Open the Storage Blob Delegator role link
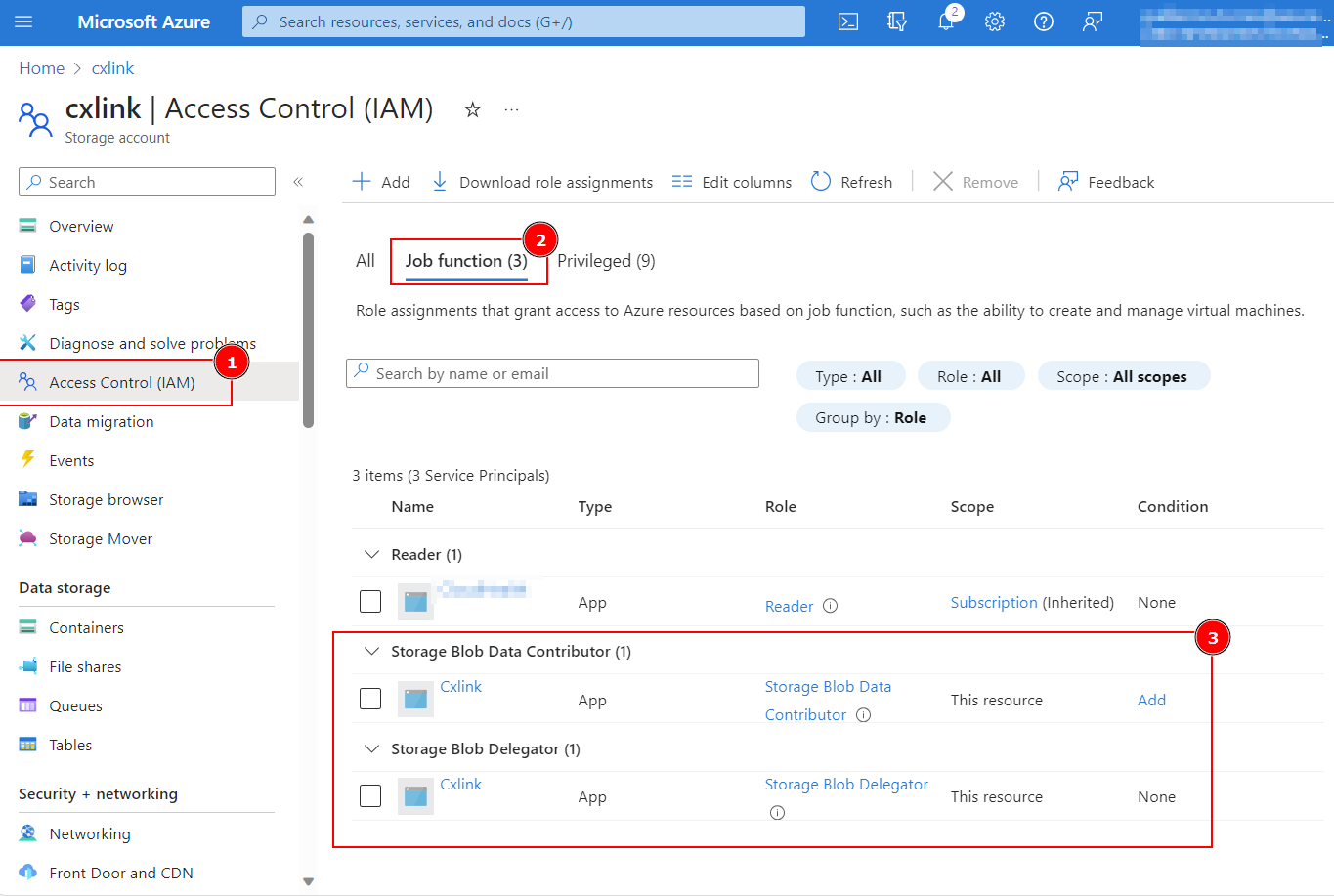The height and width of the screenshot is (896, 1334). [846, 785]
